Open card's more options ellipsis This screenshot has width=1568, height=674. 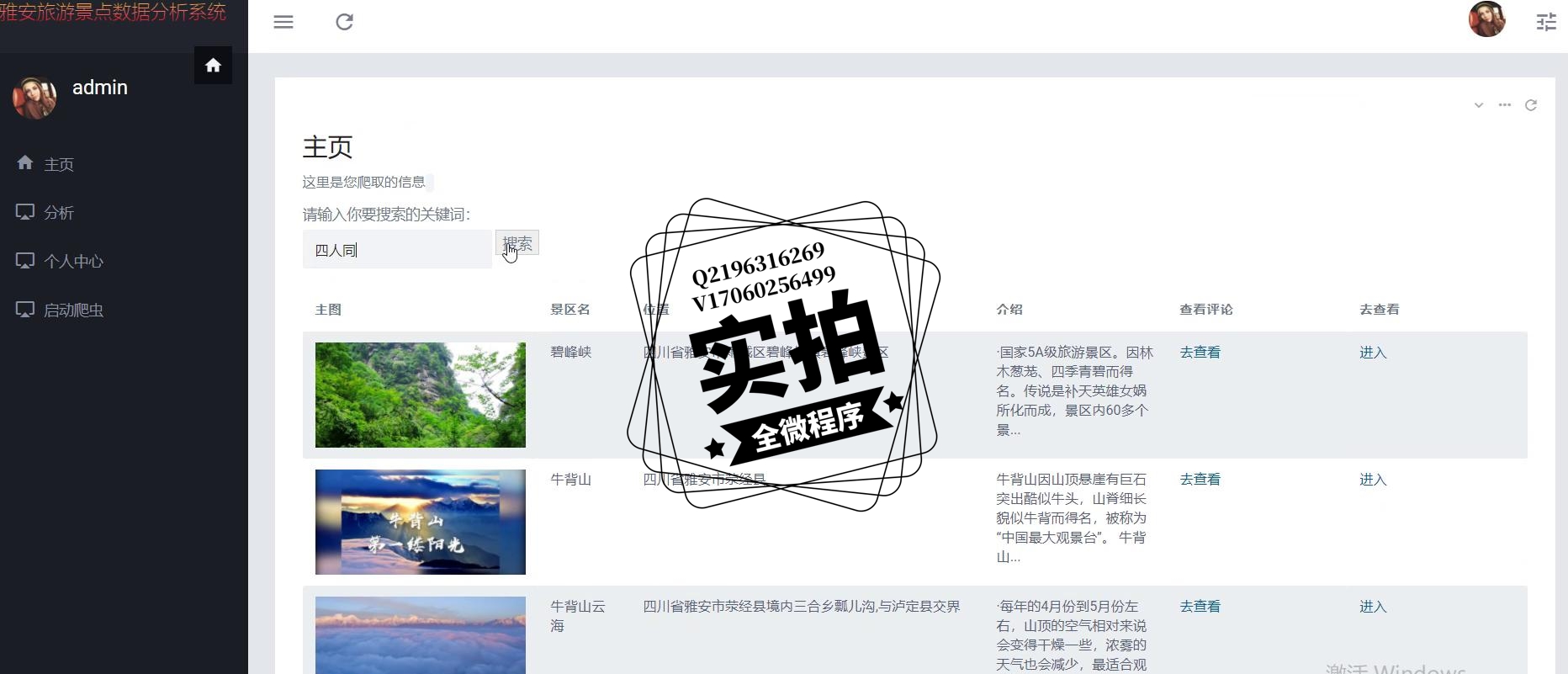[x=1504, y=105]
